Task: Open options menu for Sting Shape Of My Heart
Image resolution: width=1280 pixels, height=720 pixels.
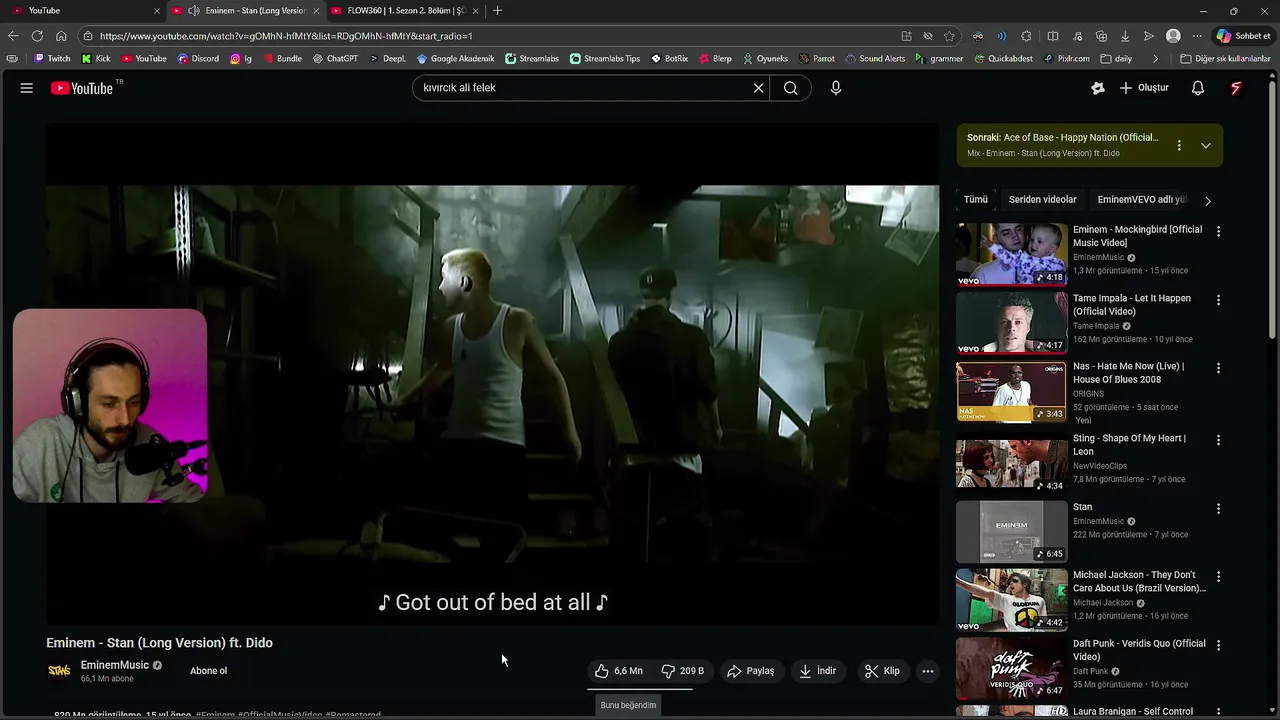Action: click(1218, 440)
